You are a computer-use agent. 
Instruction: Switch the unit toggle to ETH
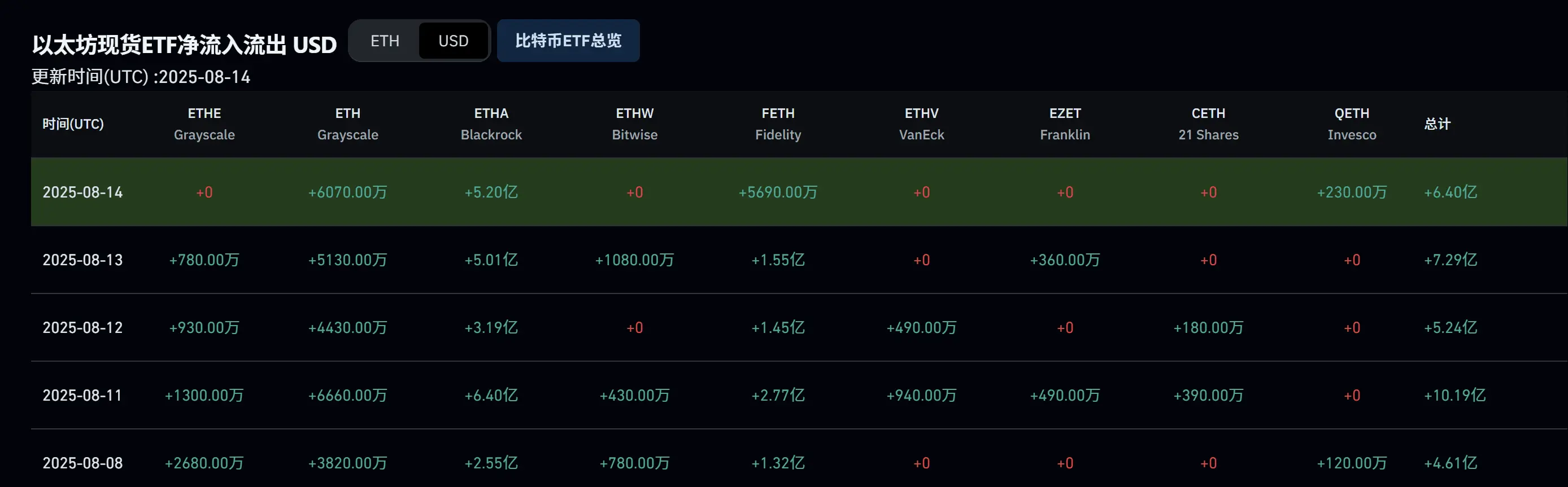385,41
